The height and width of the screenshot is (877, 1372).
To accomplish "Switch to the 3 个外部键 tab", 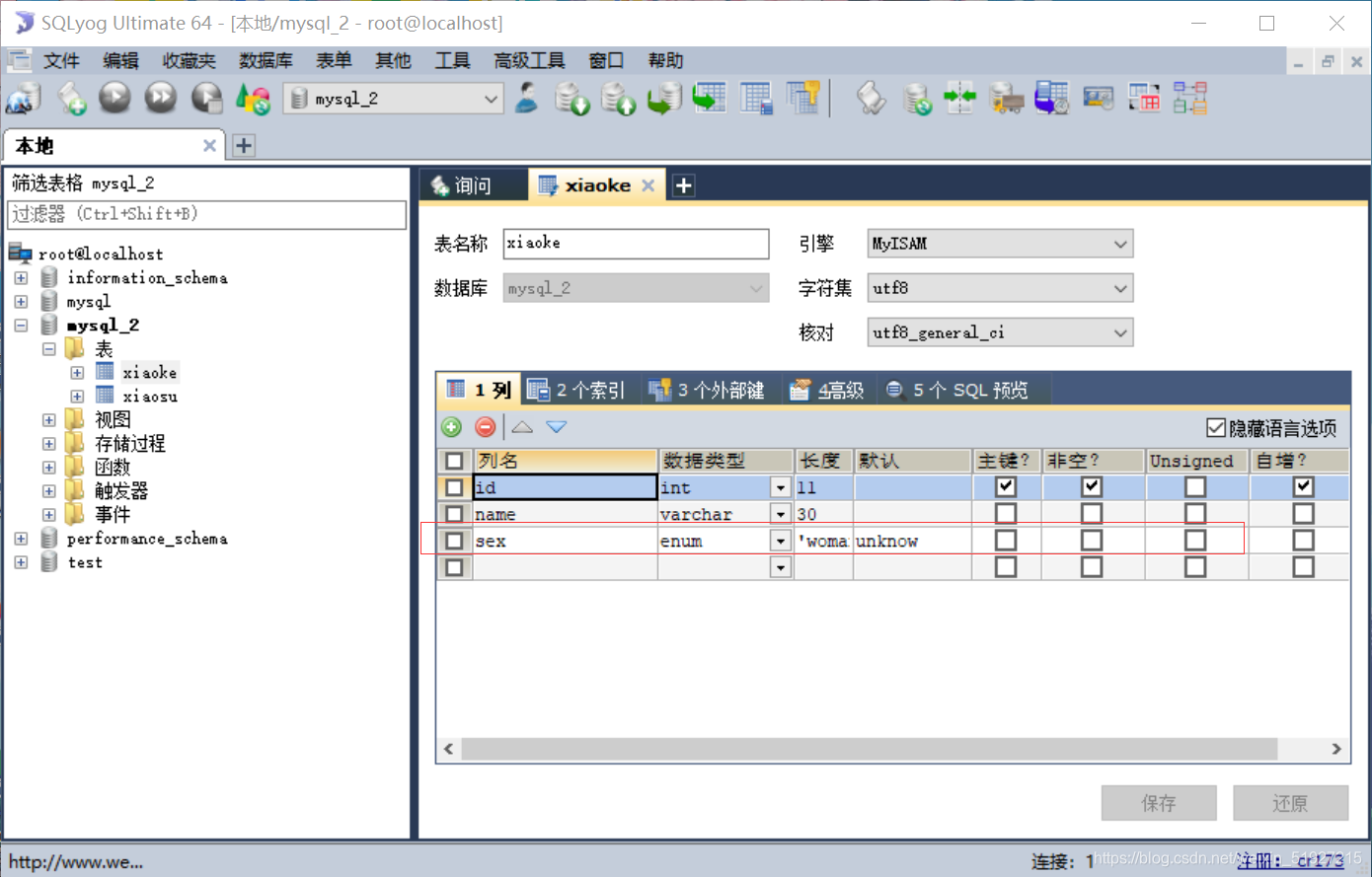I will pos(707,391).
